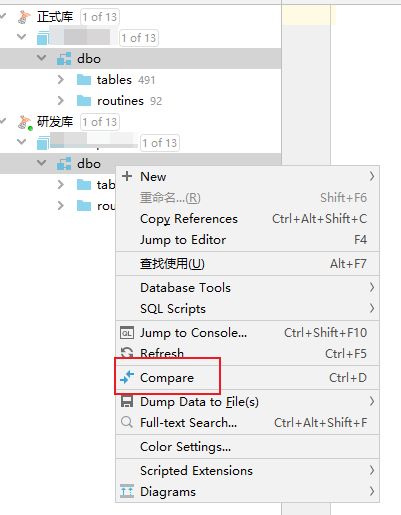Collapse the second dbo schema under 研发库
This screenshot has height=515, width=401.
(42, 163)
